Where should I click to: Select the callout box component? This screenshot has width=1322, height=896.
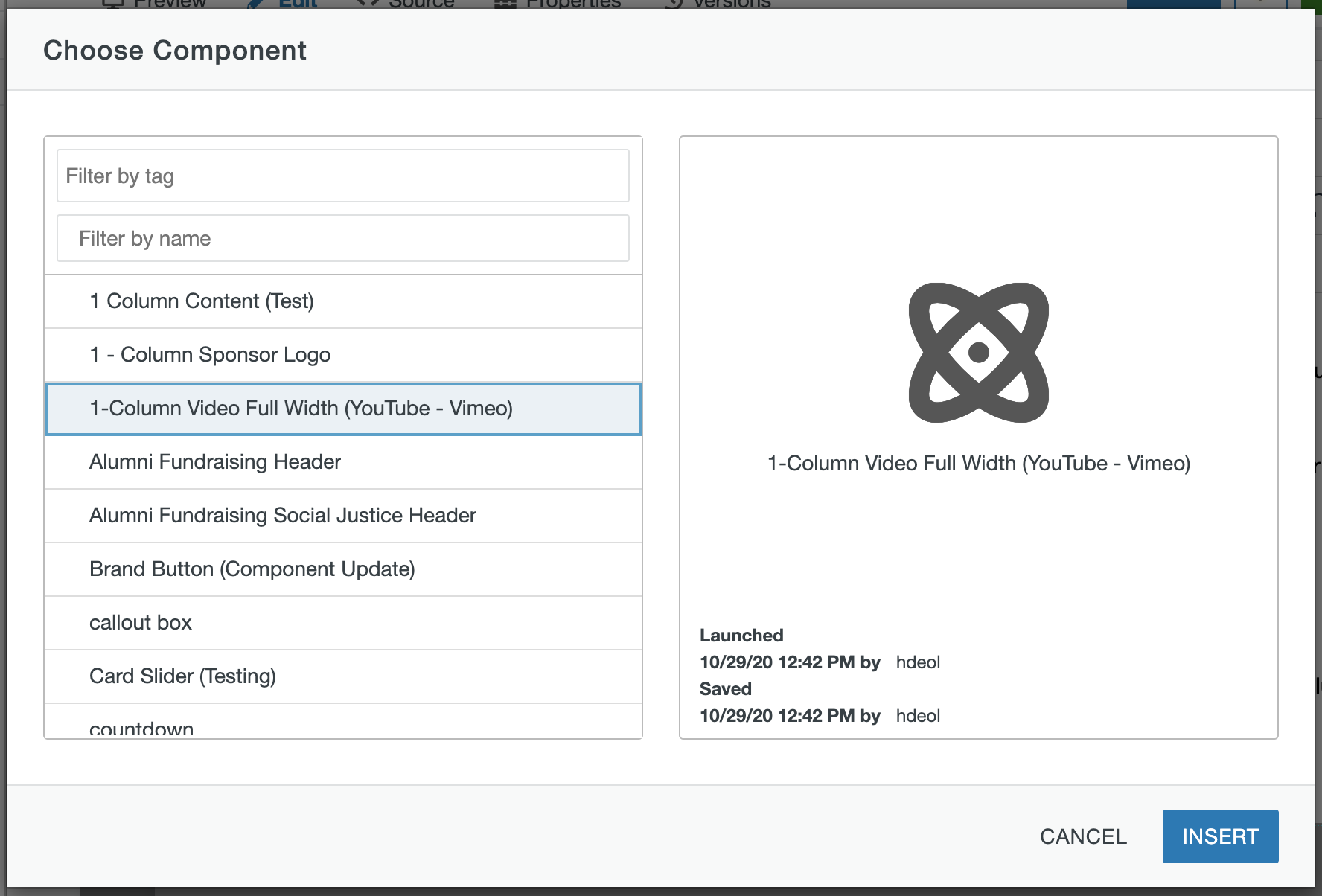point(342,623)
